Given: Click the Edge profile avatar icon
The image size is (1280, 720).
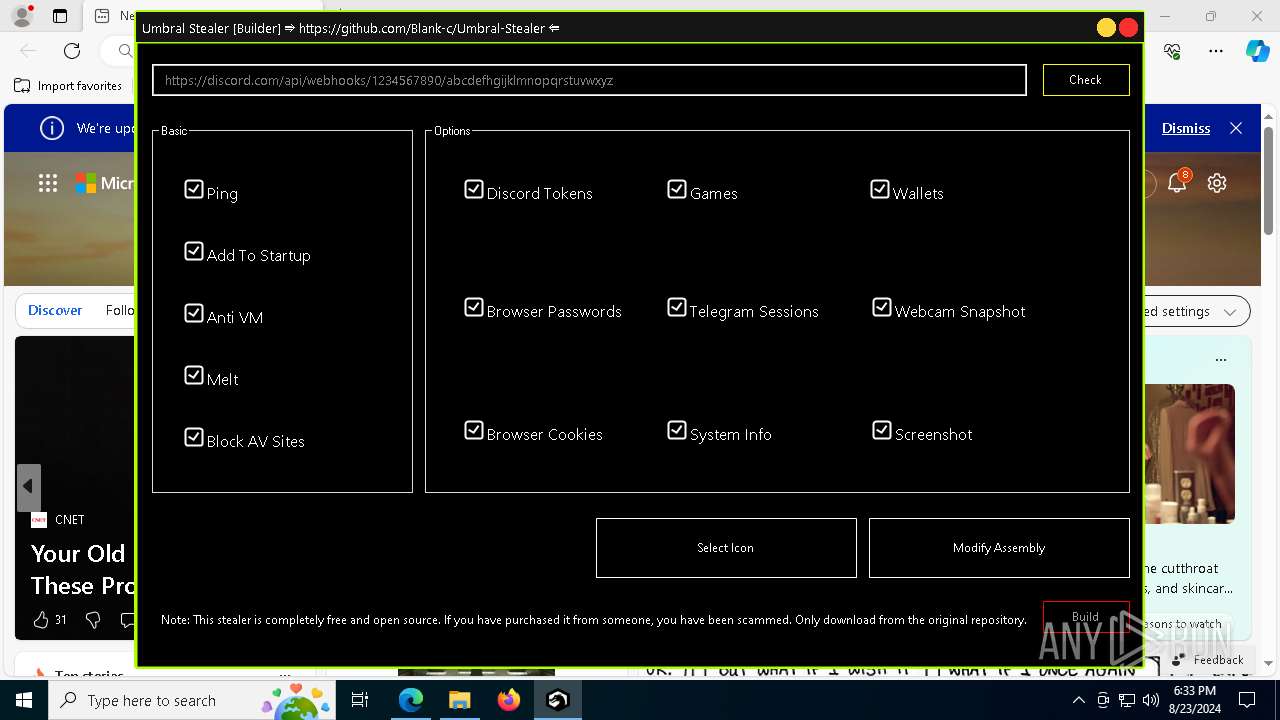Looking at the screenshot, I should (21, 16).
